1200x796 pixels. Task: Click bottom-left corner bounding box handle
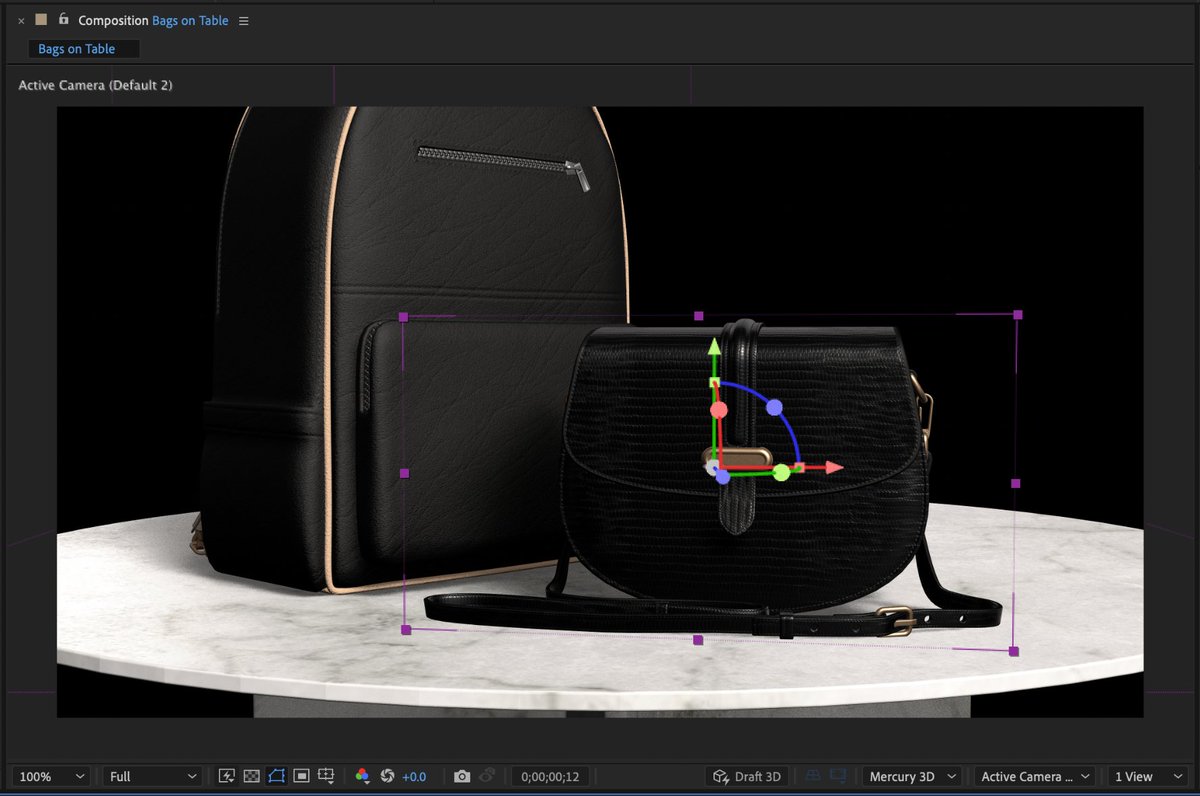click(406, 630)
